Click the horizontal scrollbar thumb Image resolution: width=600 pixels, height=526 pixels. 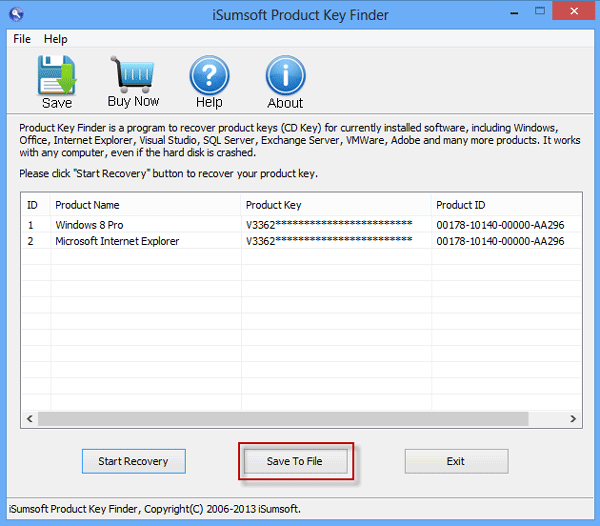point(283,419)
